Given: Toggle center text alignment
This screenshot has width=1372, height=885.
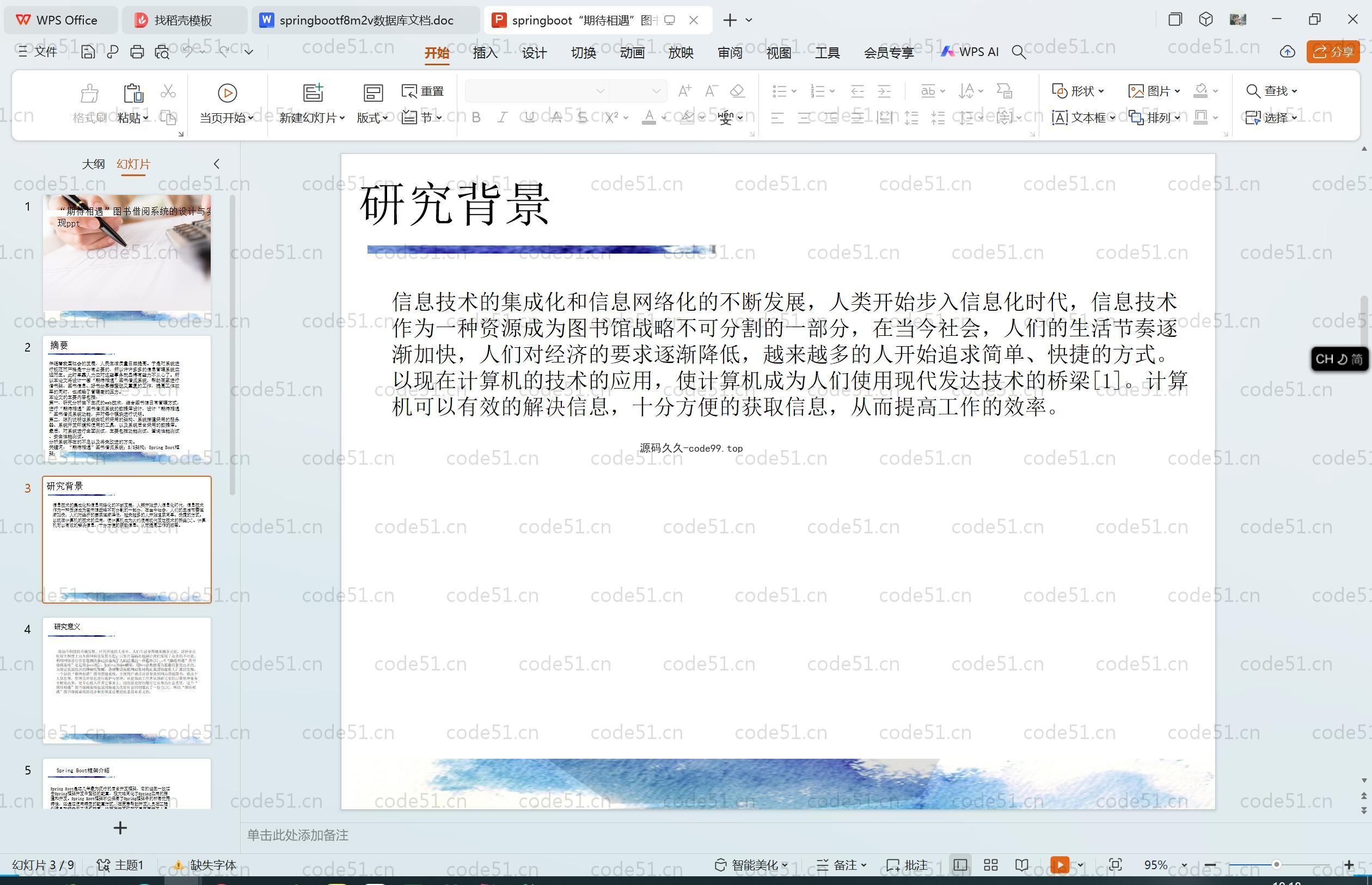Looking at the screenshot, I should pos(804,119).
